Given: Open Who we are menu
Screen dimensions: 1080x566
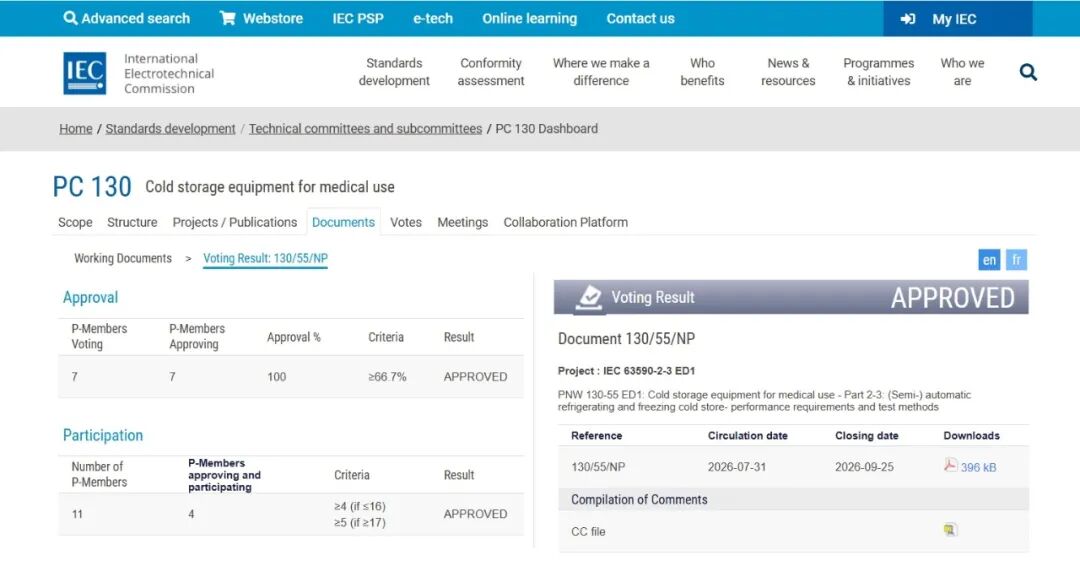Looking at the screenshot, I should pyautogui.click(x=962, y=72).
